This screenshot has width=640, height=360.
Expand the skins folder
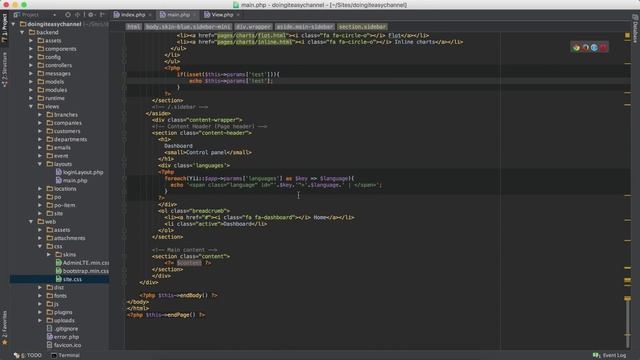(x=49, y=255)
